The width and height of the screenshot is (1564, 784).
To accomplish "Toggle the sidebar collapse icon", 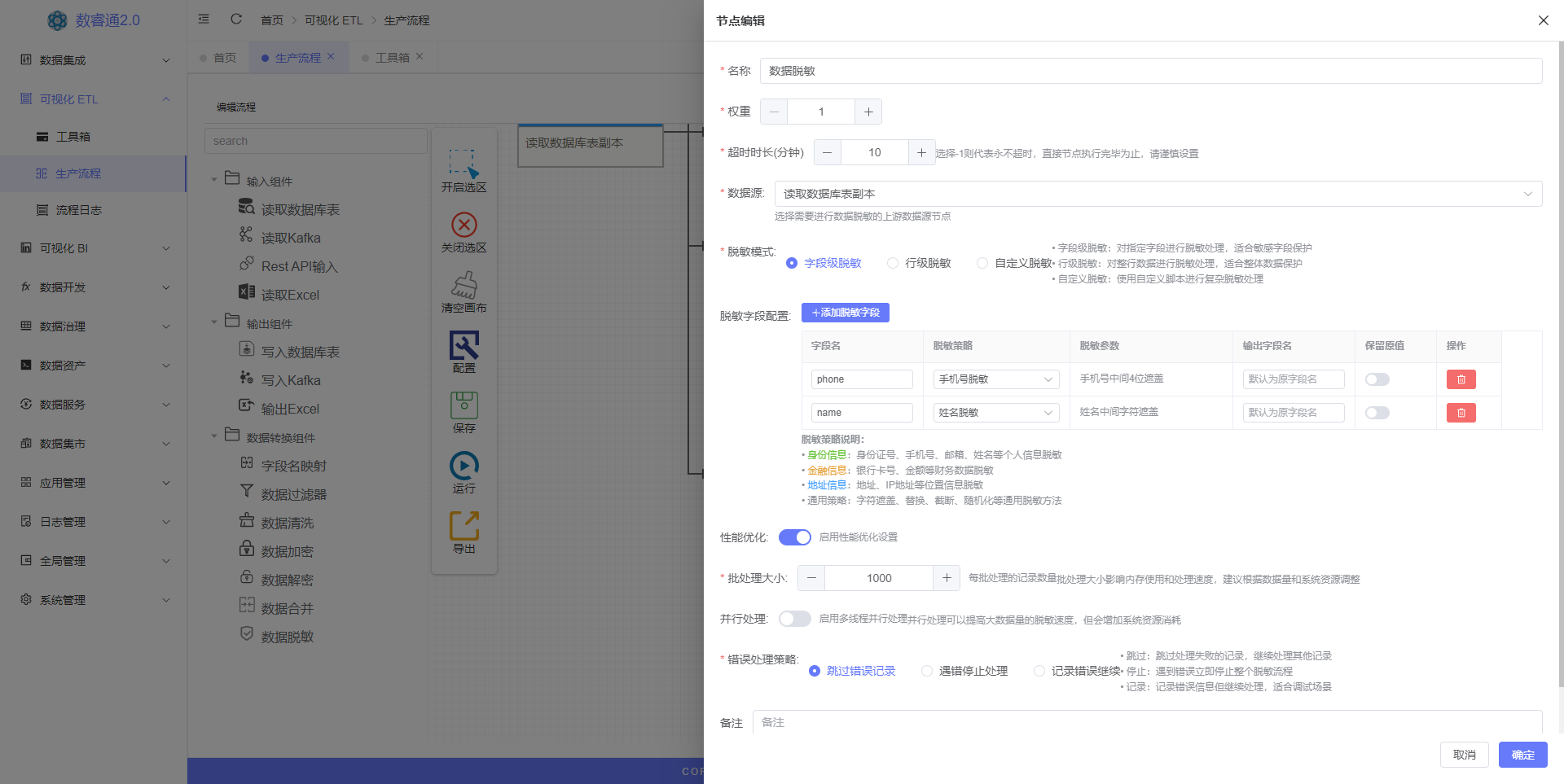I will 204,19.
